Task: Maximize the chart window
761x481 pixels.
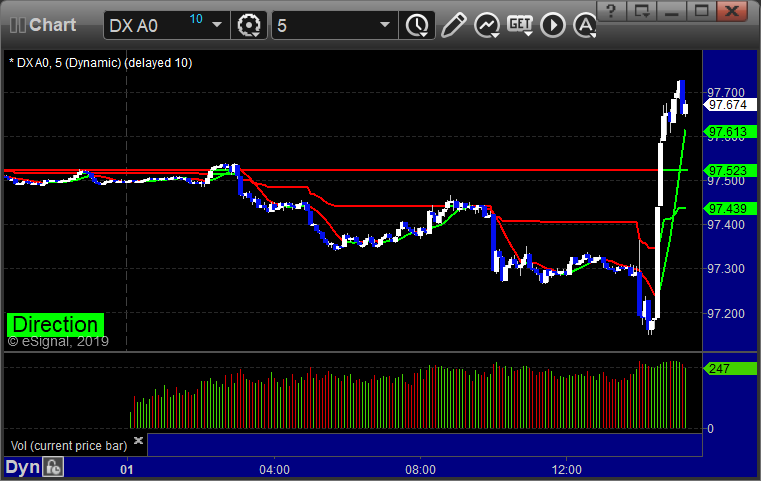Action: point(701,11)
